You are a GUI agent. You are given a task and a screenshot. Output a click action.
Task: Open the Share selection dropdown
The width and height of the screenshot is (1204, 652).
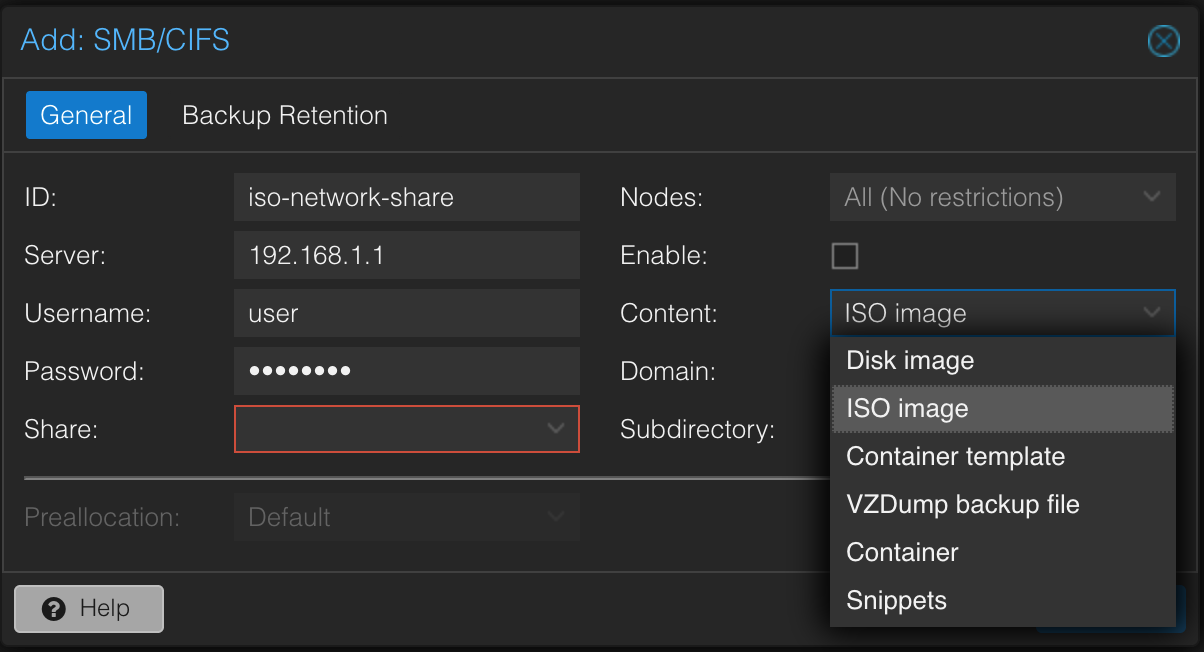[x=406, y=429]
